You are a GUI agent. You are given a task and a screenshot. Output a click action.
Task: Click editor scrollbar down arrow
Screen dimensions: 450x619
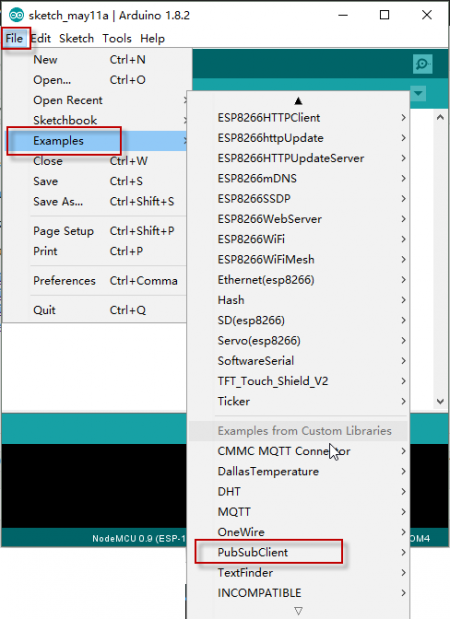click(x=440, y=401)
